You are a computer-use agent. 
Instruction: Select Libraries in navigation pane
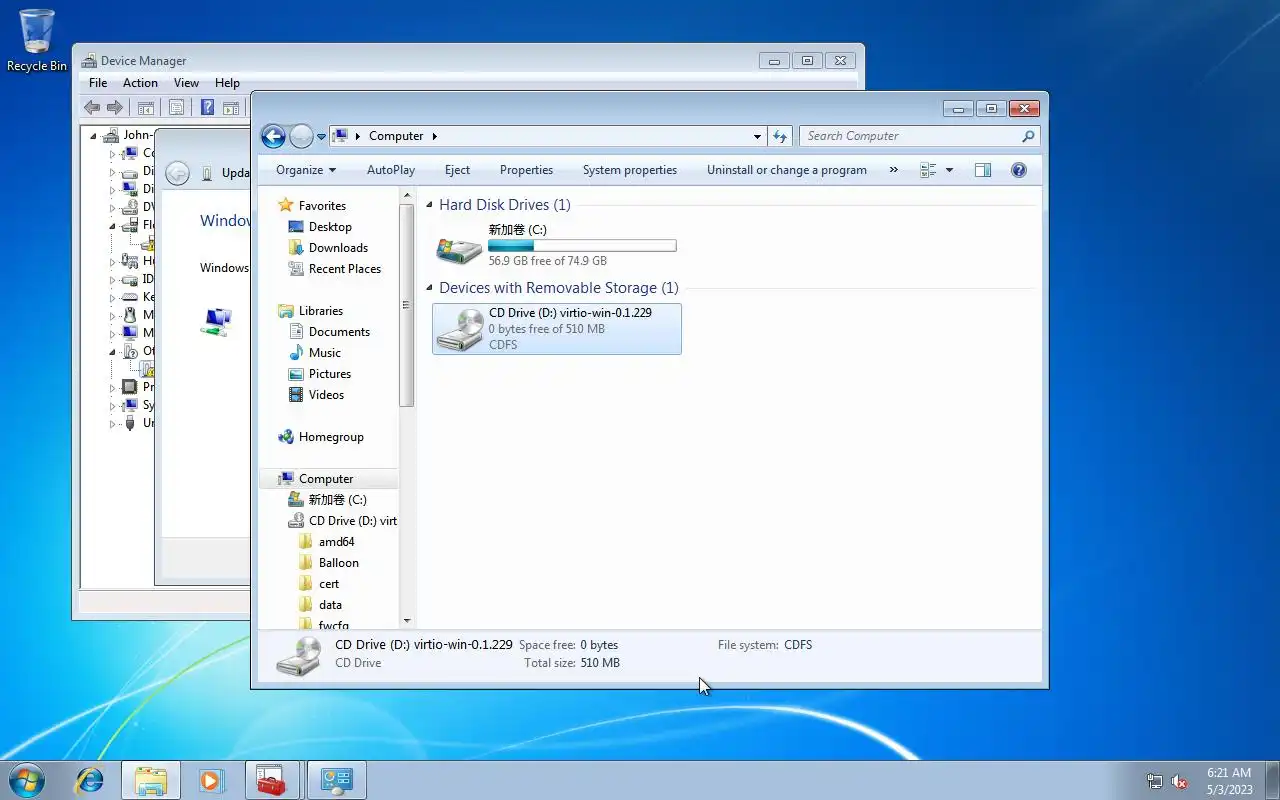click(x=321, y=311)
